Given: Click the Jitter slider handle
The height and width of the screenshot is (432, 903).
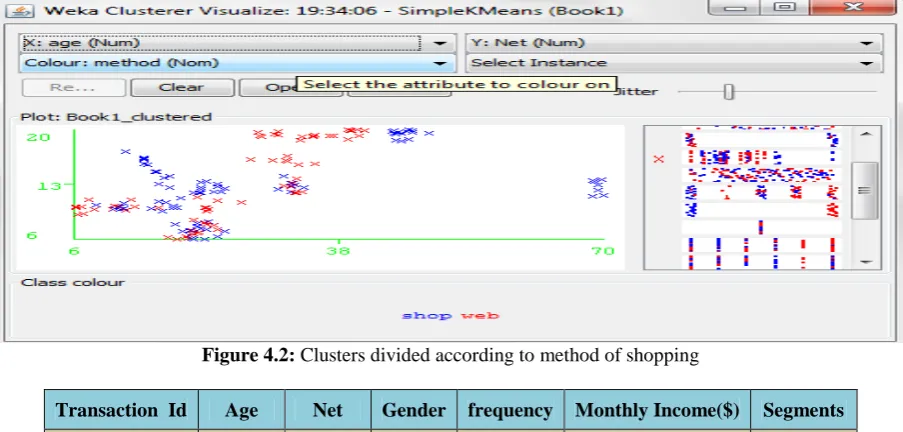Looking at the screenshot, I should 729,92.
